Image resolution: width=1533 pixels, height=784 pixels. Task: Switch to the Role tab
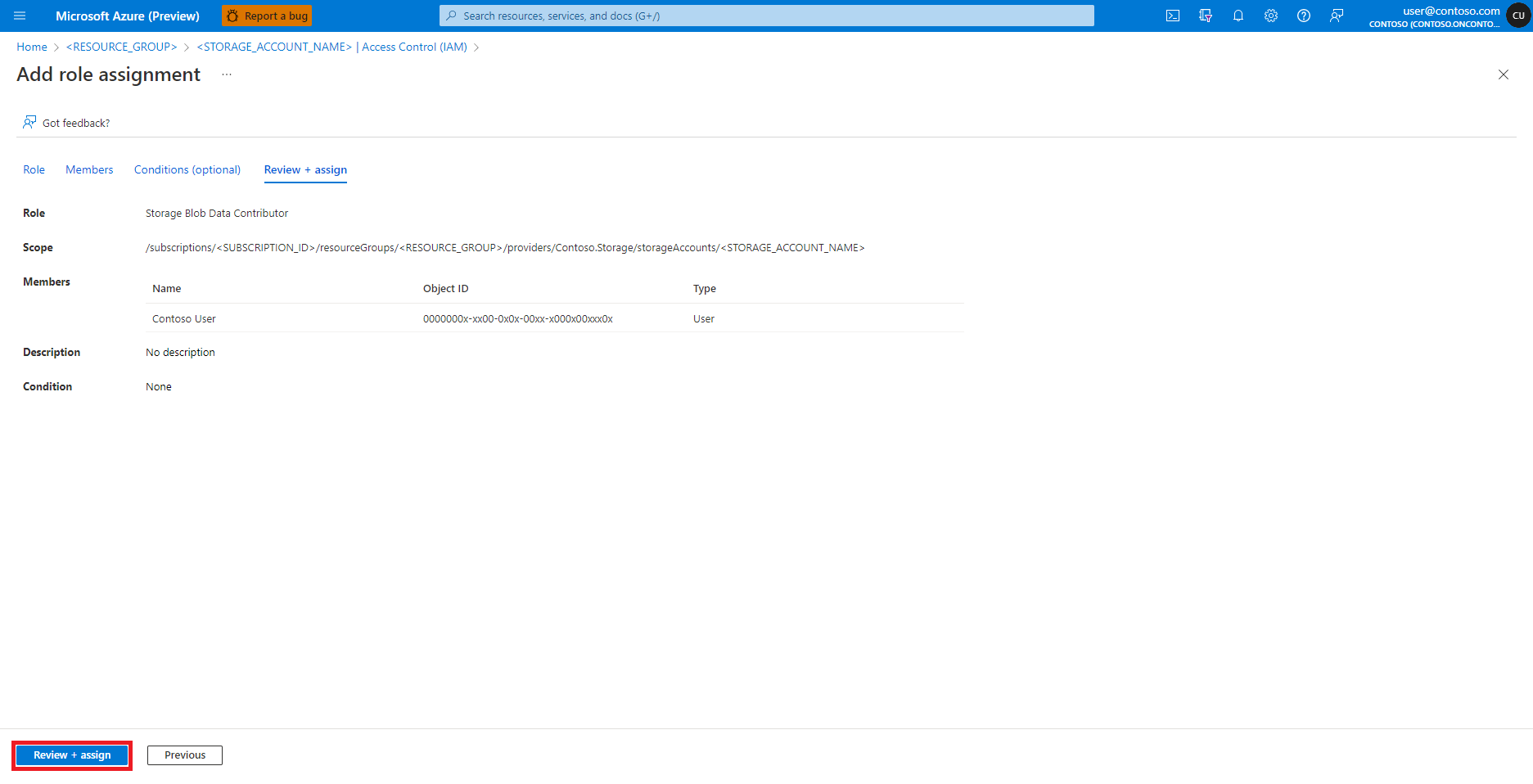[x=34, y=169]
